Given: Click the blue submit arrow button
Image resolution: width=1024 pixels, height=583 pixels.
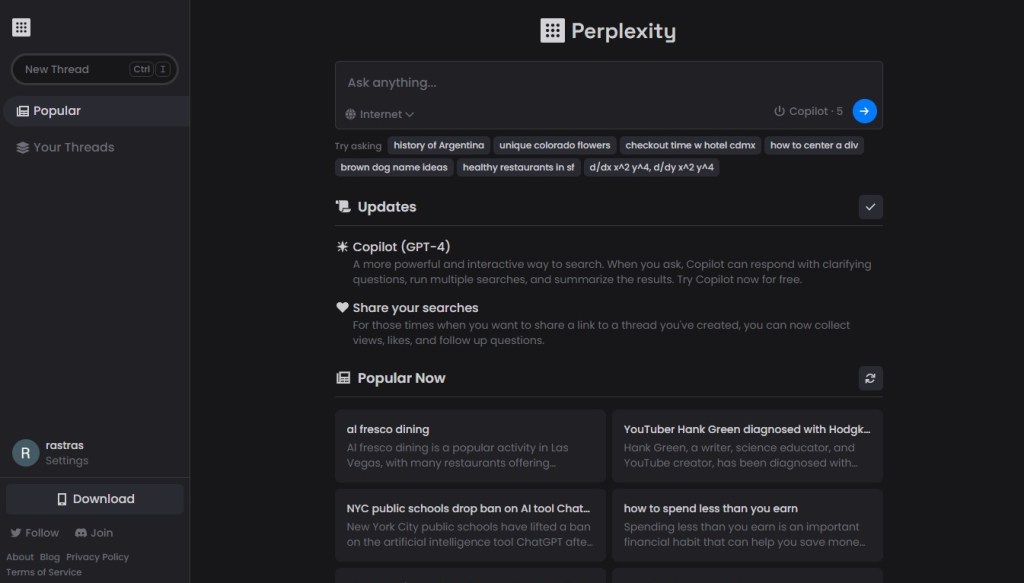Looking at the screenshot, I should (864, 111).
